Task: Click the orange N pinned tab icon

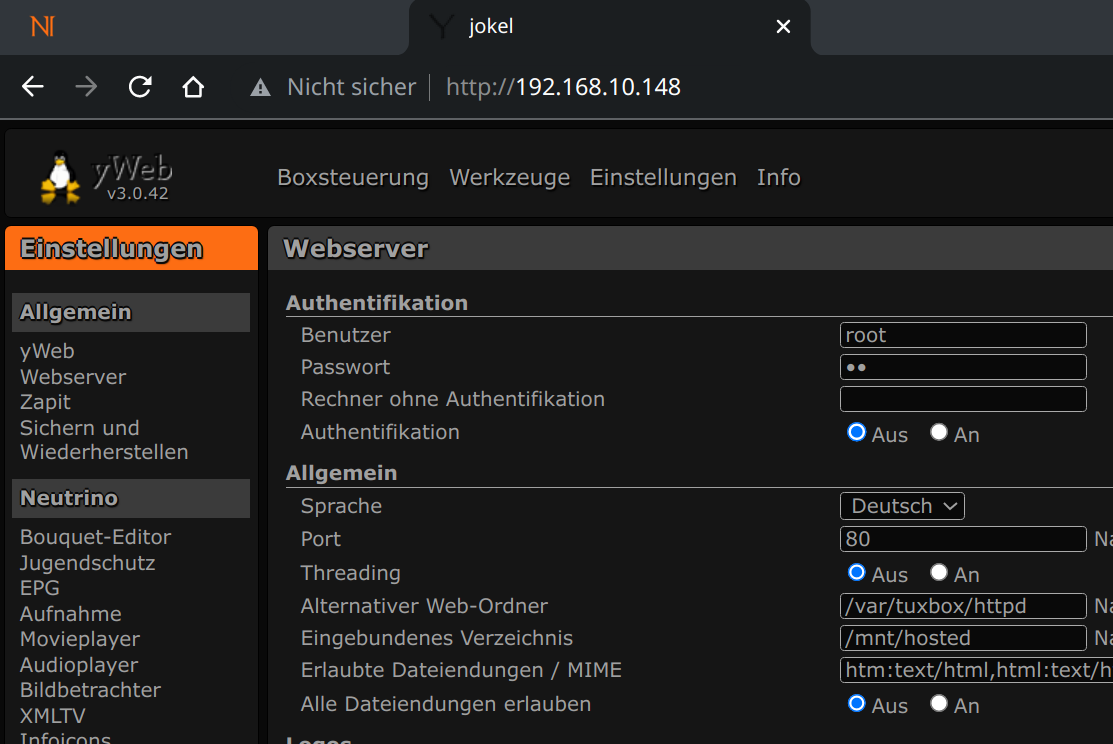Action: [x=43, y=27]
